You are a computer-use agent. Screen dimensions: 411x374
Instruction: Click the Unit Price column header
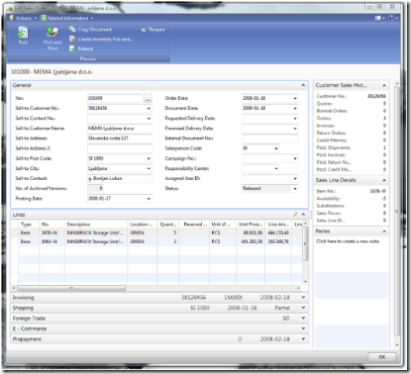(x=251, y=224)
